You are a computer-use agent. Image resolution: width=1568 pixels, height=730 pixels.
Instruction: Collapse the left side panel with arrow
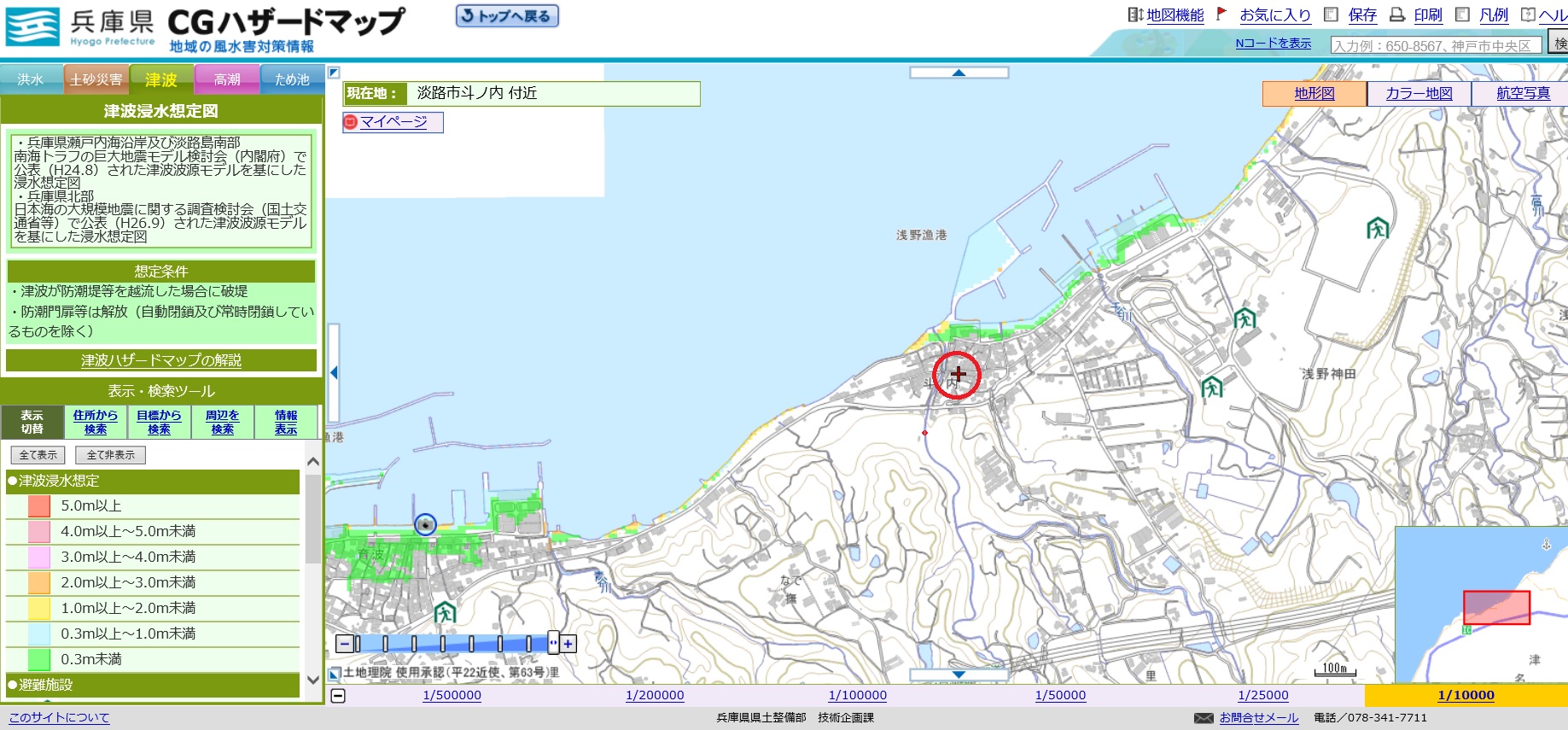[x=334, y=372]
